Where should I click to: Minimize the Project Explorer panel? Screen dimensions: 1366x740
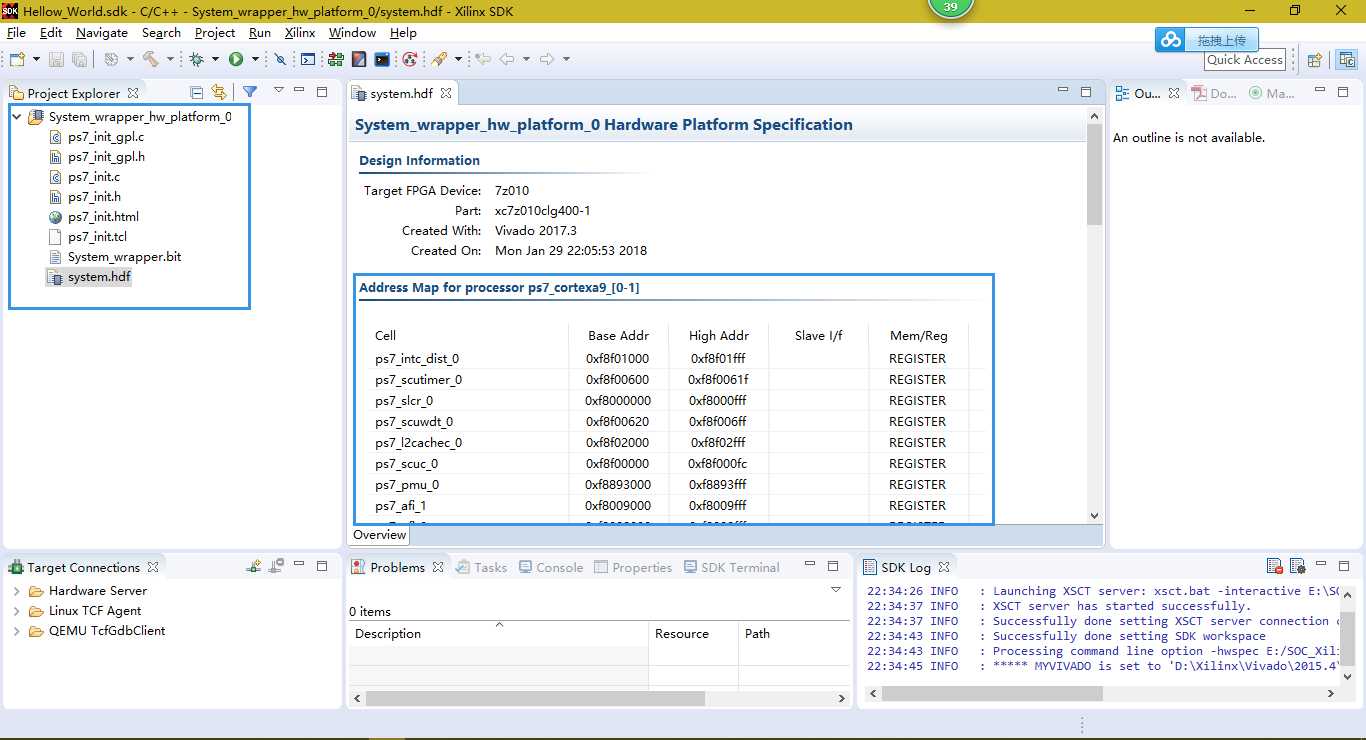pos(300,92)
